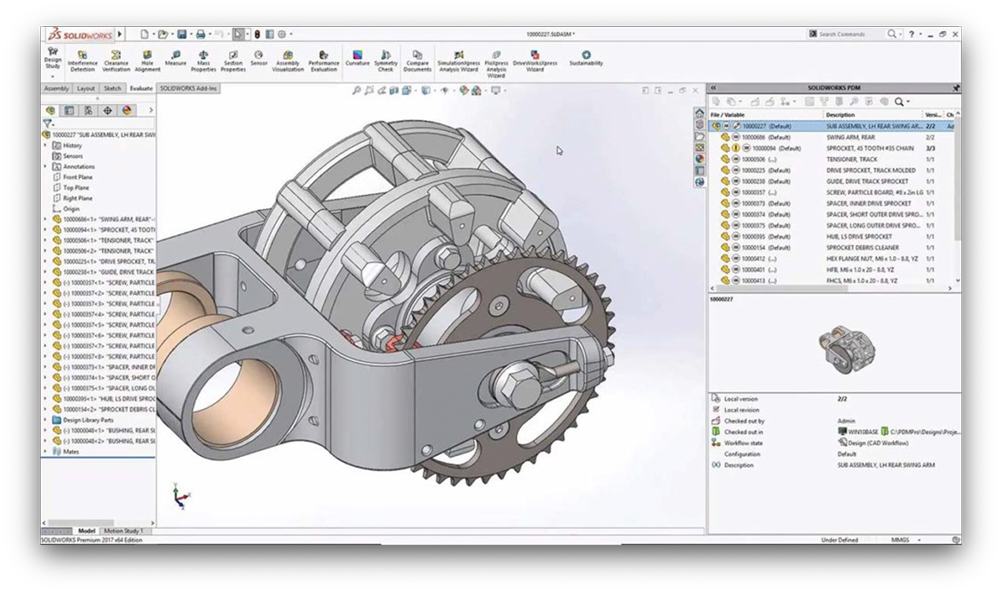Expand the History folder in feature tree
This screenshot has height=589, width=1000.
pos(44,146)
